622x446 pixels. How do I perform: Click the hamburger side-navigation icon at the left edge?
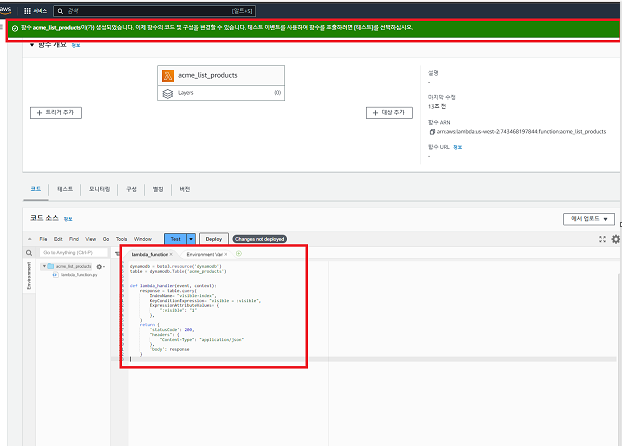click(2, 27)
